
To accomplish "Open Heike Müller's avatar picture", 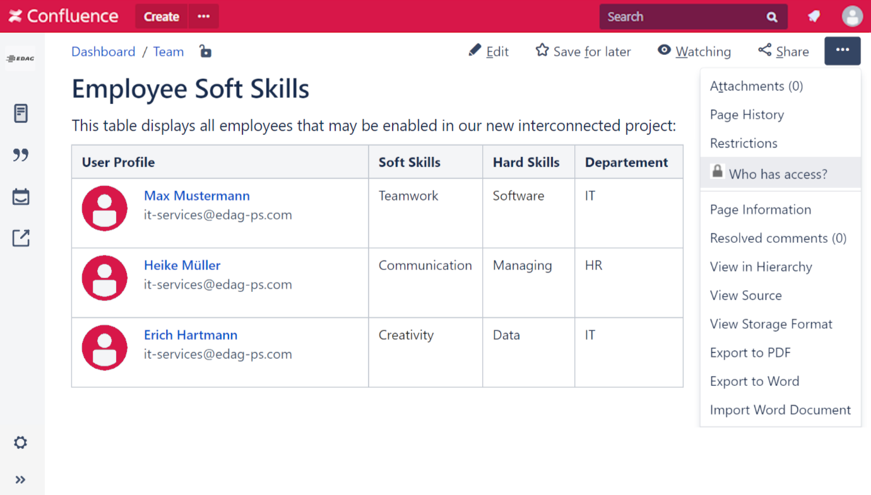I will tap(105, 278).
